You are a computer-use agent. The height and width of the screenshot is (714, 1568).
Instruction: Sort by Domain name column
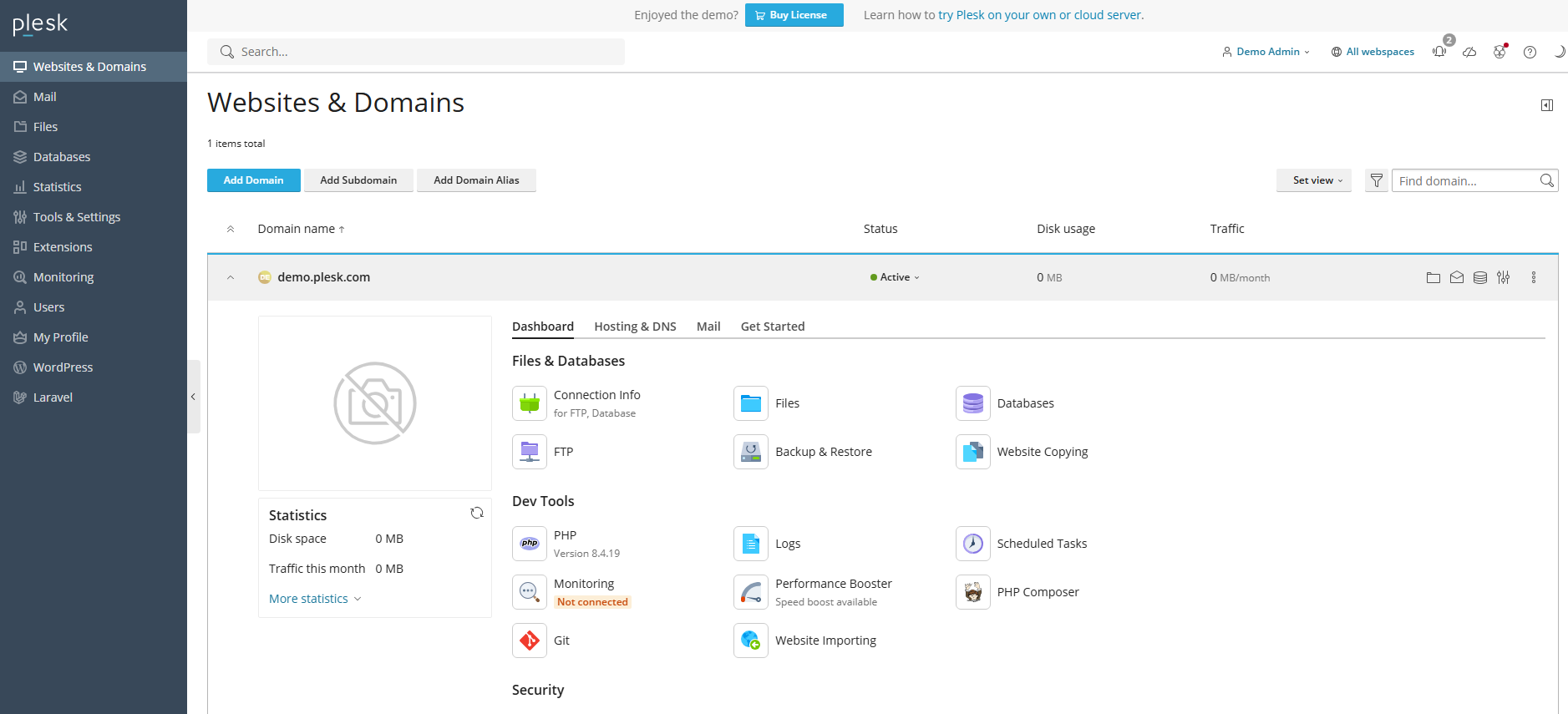click(x=301, y=229)
